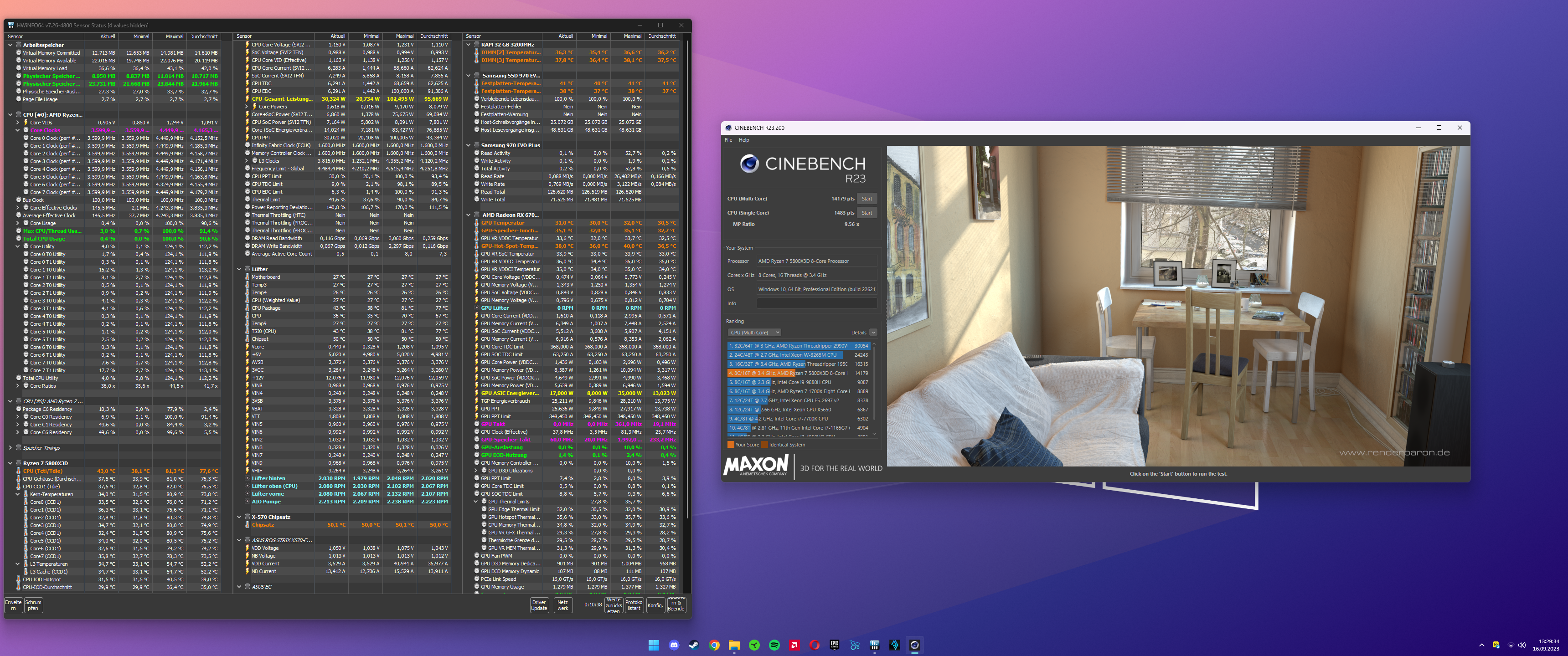The height and width of the screenshot is (656, 1568).
Task: Click the sensor icon next to AIO Pumpe
Action: coord(247,502)
